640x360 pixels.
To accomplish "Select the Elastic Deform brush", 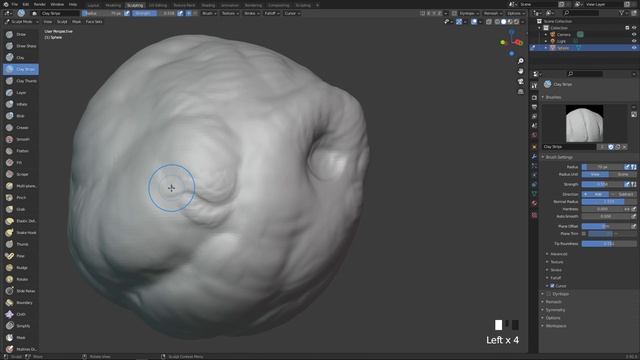I will coord(20,221).
